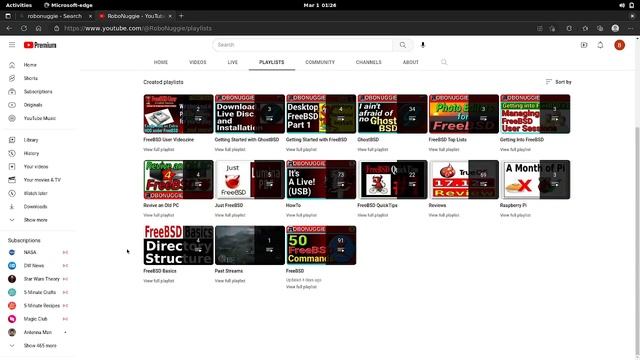Open the Activities overview

pyautogui.click(x=19, y=5)
